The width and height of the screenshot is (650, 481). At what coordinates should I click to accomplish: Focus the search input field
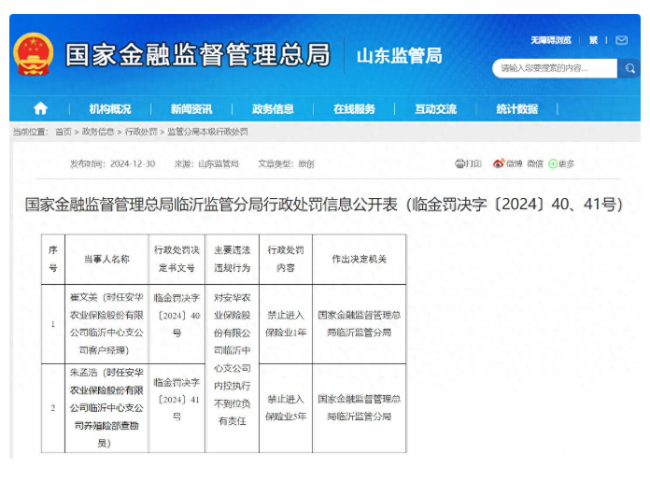(x=555, y=68)
